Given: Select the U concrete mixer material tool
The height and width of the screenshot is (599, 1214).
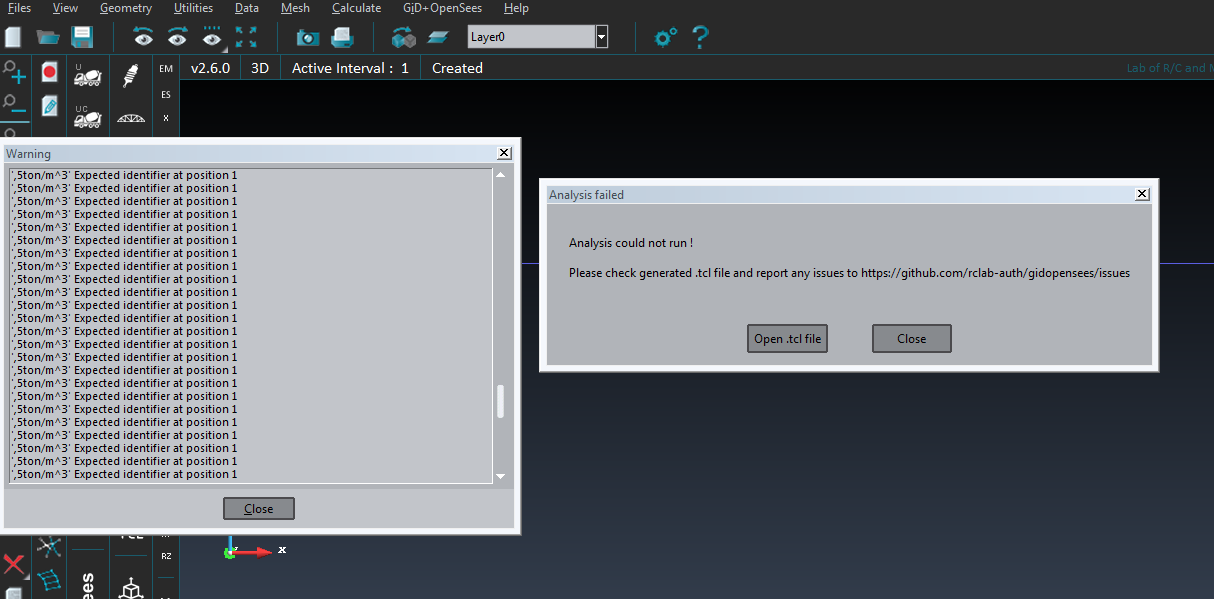Looking at the screenshot, I should click(x=87, y=76).
